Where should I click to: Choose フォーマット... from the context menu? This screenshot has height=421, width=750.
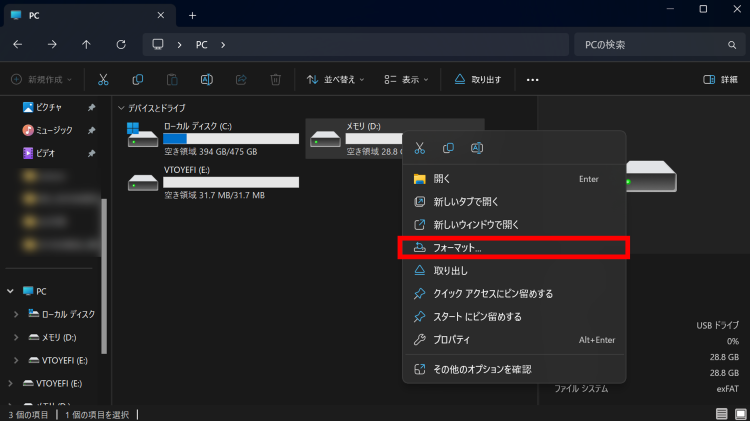514,248
